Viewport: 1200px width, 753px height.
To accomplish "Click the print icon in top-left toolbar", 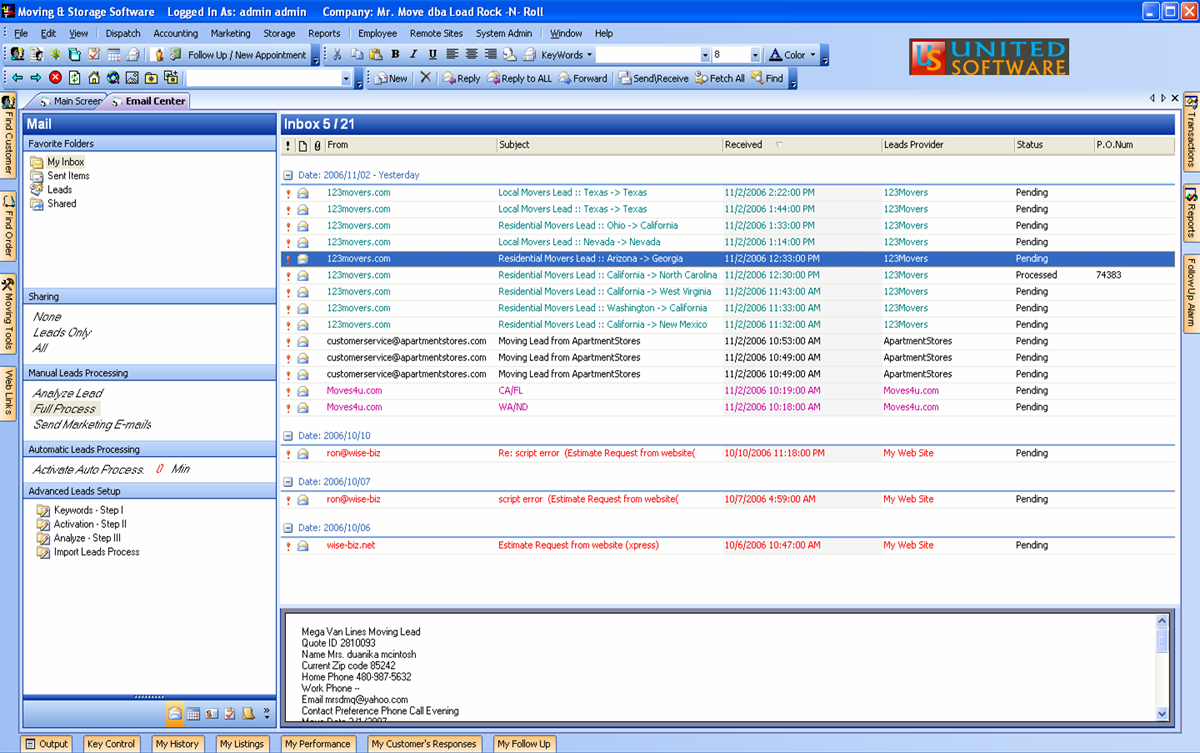I will (131, 55).
